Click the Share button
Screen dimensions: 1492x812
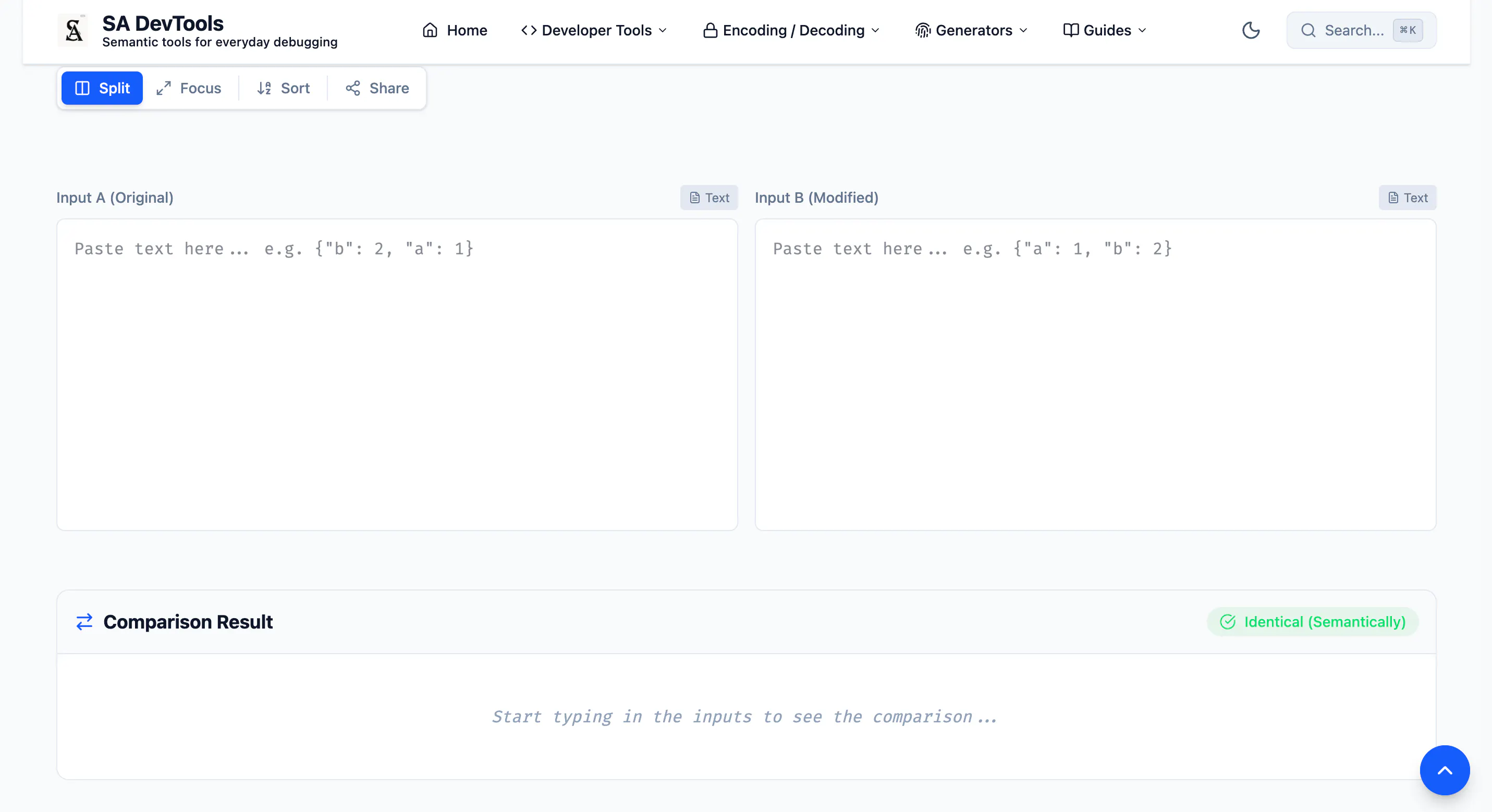[377, 88]
